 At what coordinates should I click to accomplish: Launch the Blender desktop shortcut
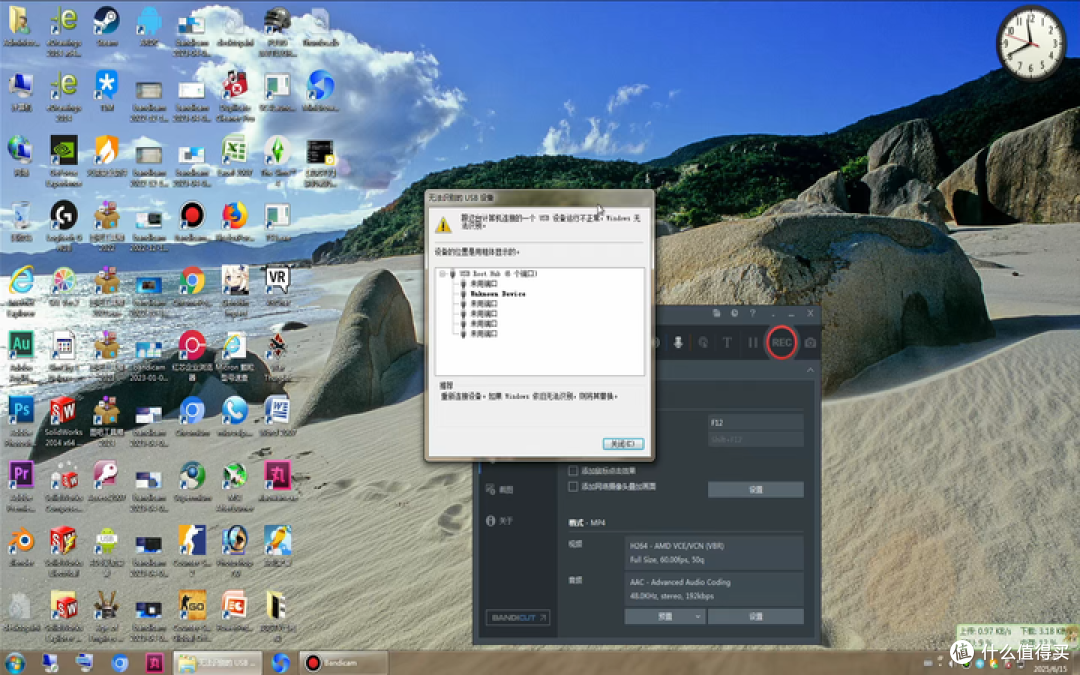21,546
